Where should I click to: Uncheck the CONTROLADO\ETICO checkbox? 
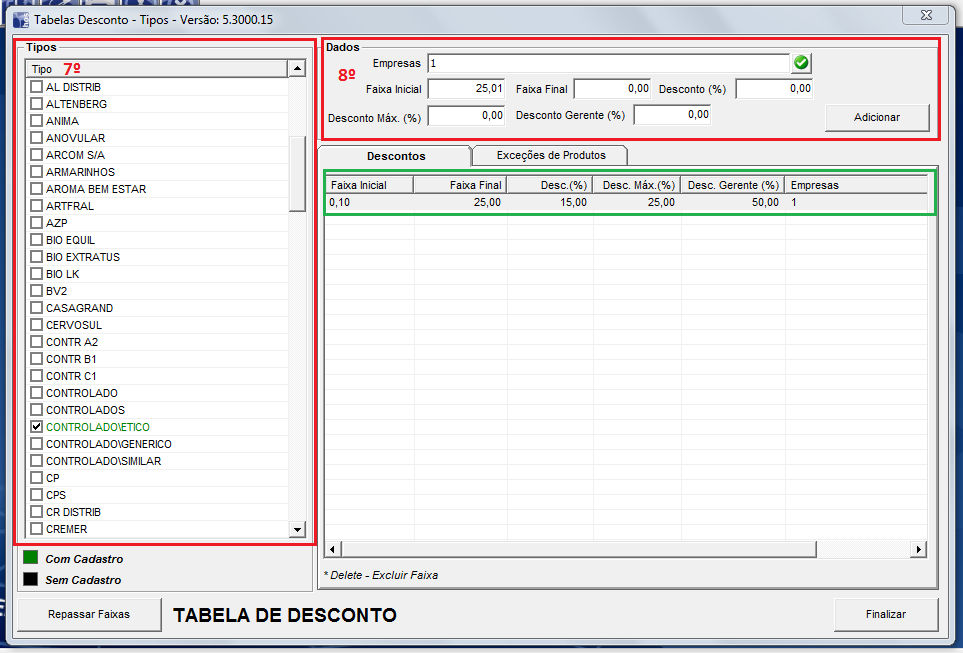pyautogui.click(x=37, y=427)
